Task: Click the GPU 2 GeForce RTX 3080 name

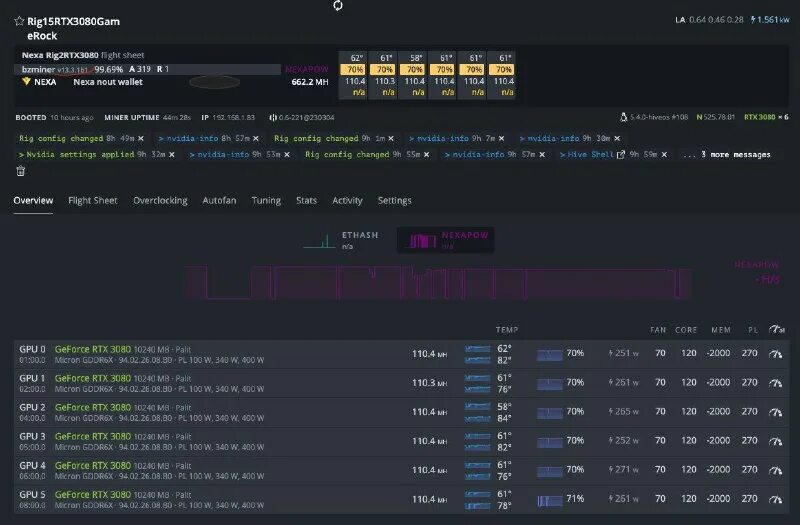Action: [93, 408]
